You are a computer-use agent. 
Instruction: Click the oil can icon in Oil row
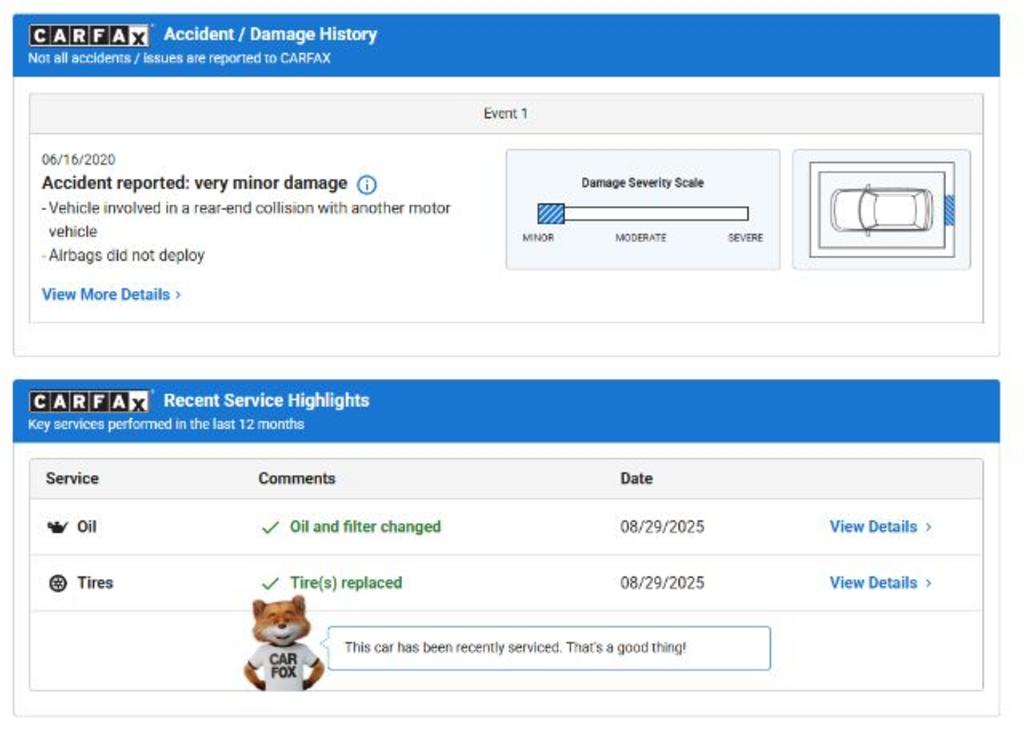57,527
